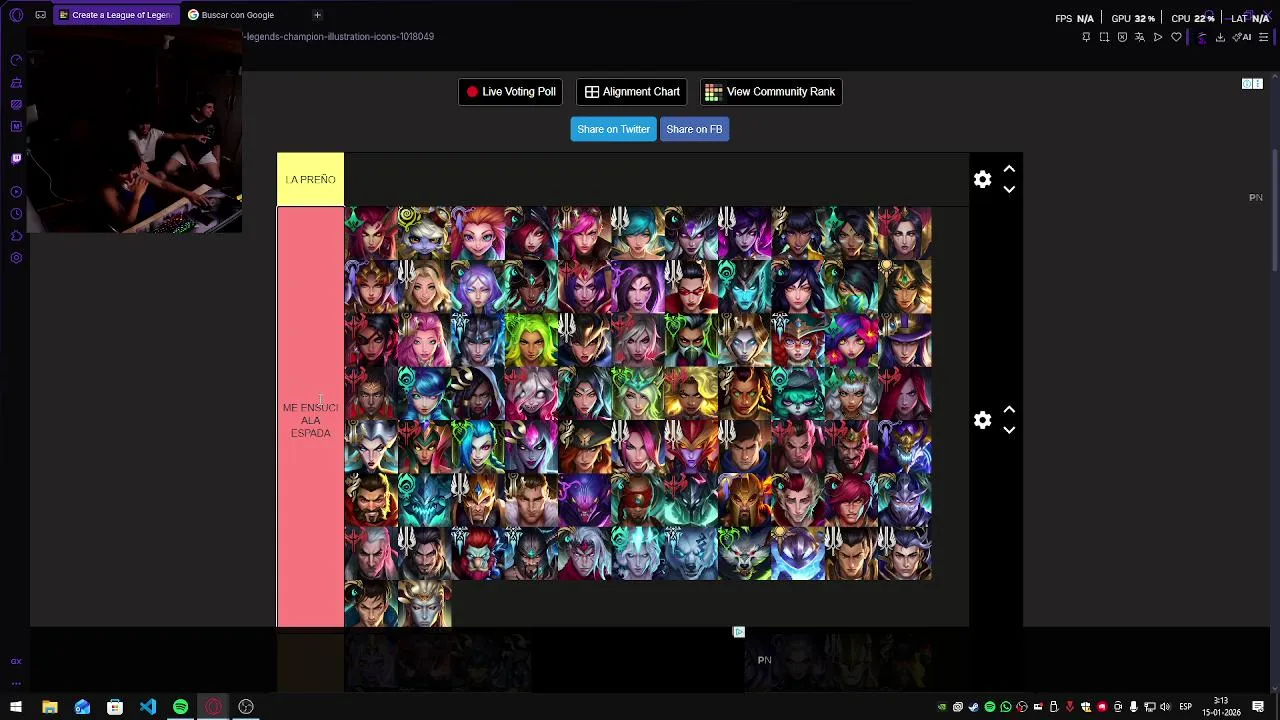
Task: Open the Player icon in sidebar
Action: [x=16, y=191]
